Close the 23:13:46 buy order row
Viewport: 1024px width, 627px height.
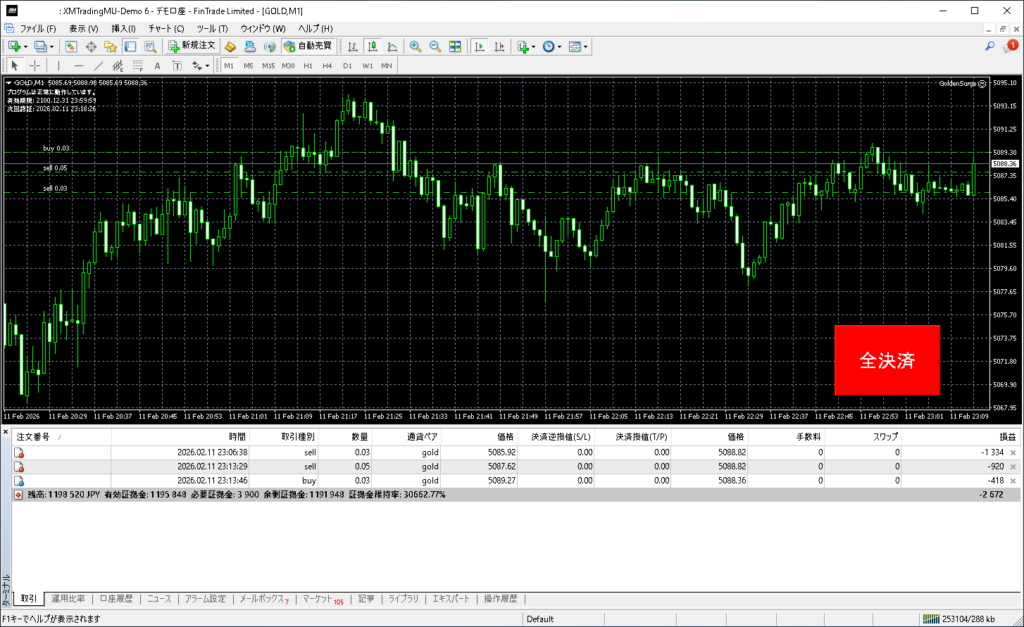click(x=1012, y=481)
